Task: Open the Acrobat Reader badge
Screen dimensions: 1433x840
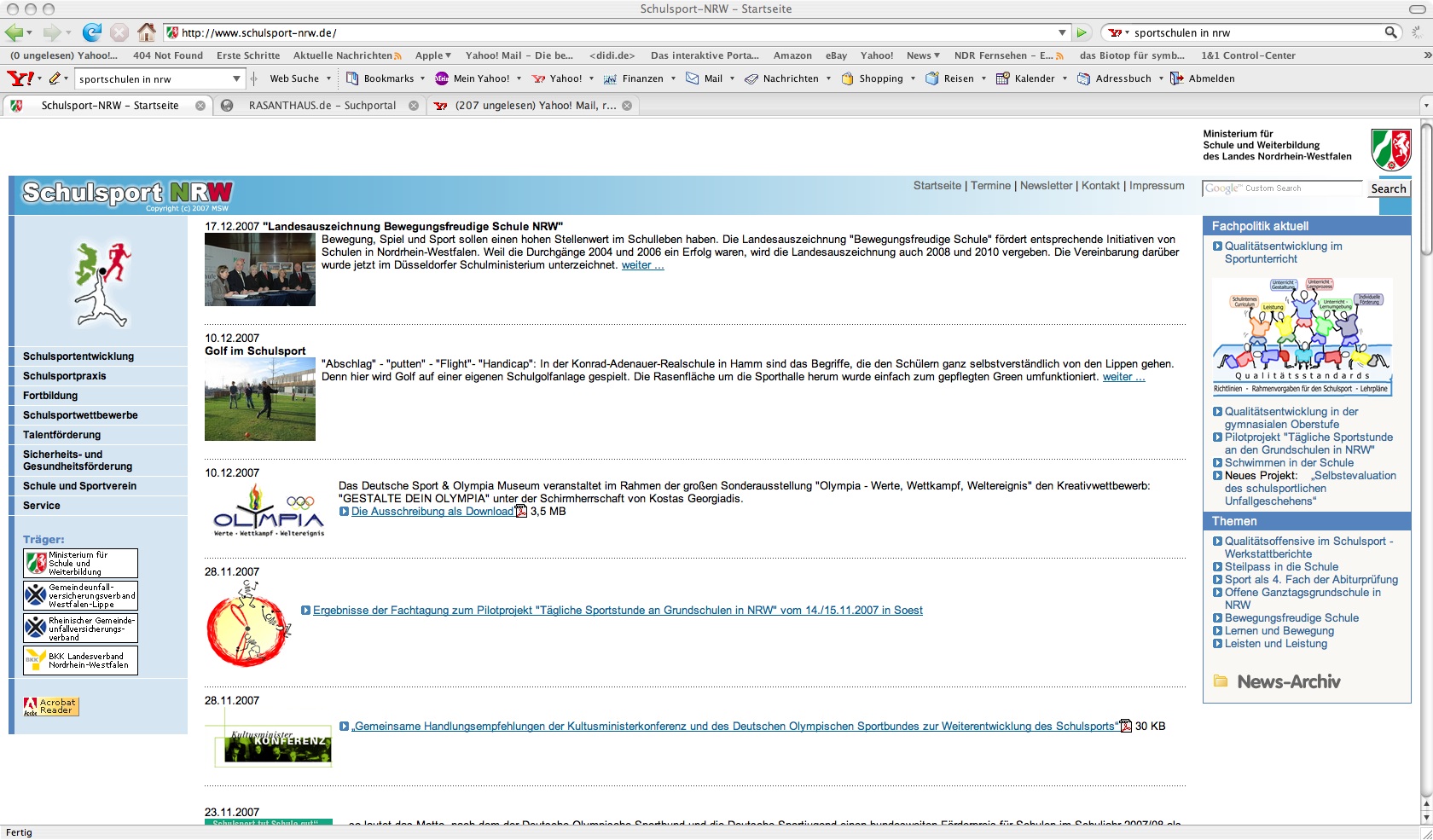Action: coord(50,706)
